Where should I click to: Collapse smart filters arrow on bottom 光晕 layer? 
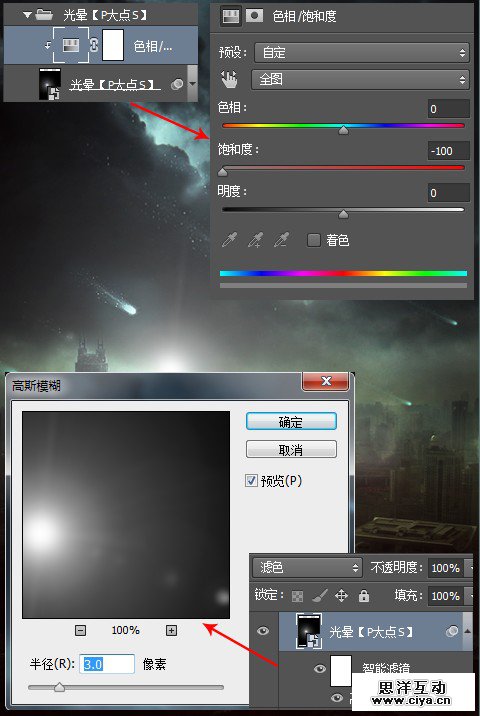coord(467,631)
